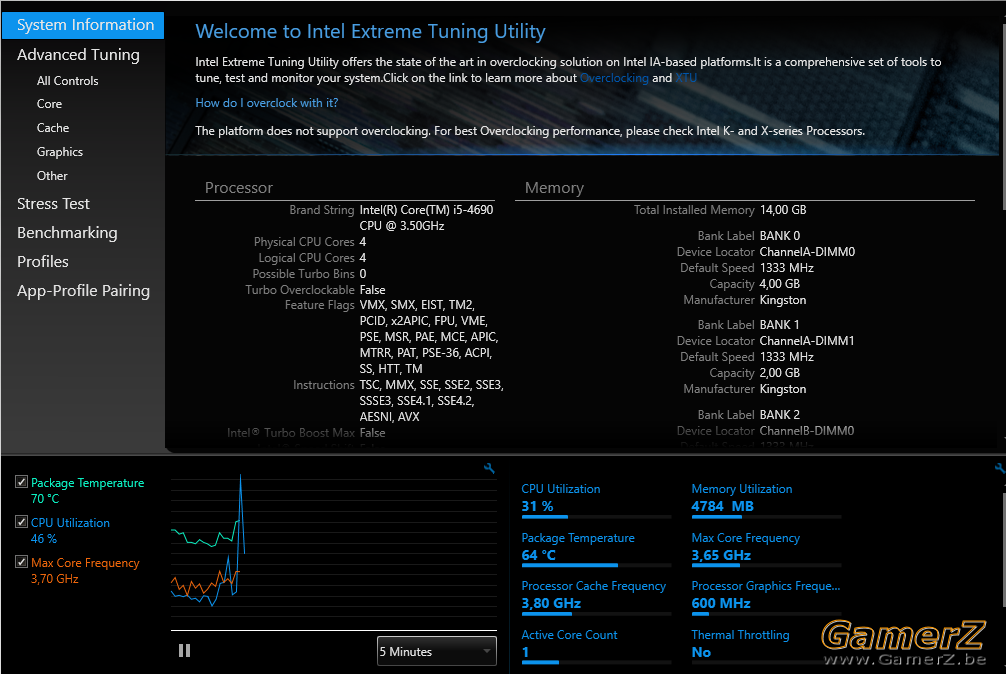Viewport: 1006px width, 674px height.
Task: Click the Total Installed Memory value '14,00 GB'
Action: coord(783,210)
